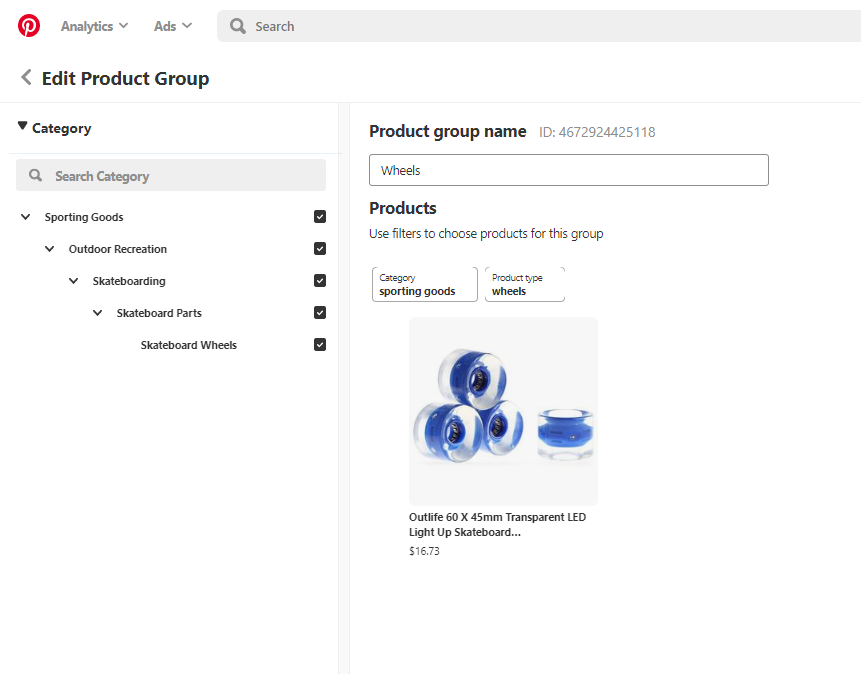Collapse the Category panel triangle
Screen dimensions: 861x674
[23, 126]
